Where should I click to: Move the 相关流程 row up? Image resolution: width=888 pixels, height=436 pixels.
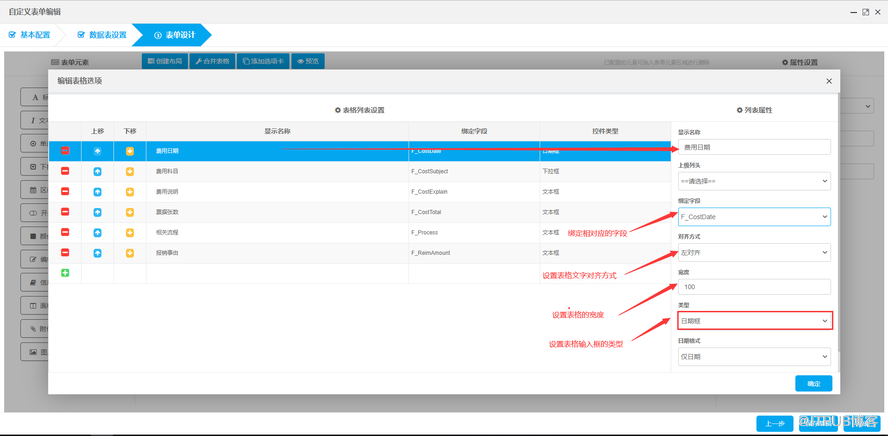pos(97,233)
